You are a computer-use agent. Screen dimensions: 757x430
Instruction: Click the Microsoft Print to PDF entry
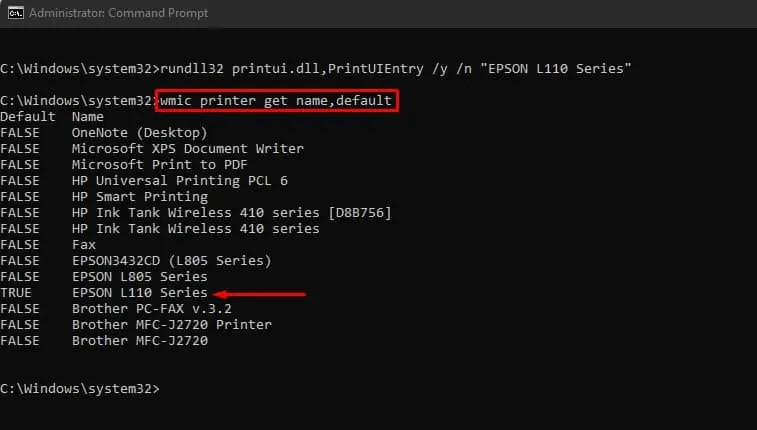point(159,165)
